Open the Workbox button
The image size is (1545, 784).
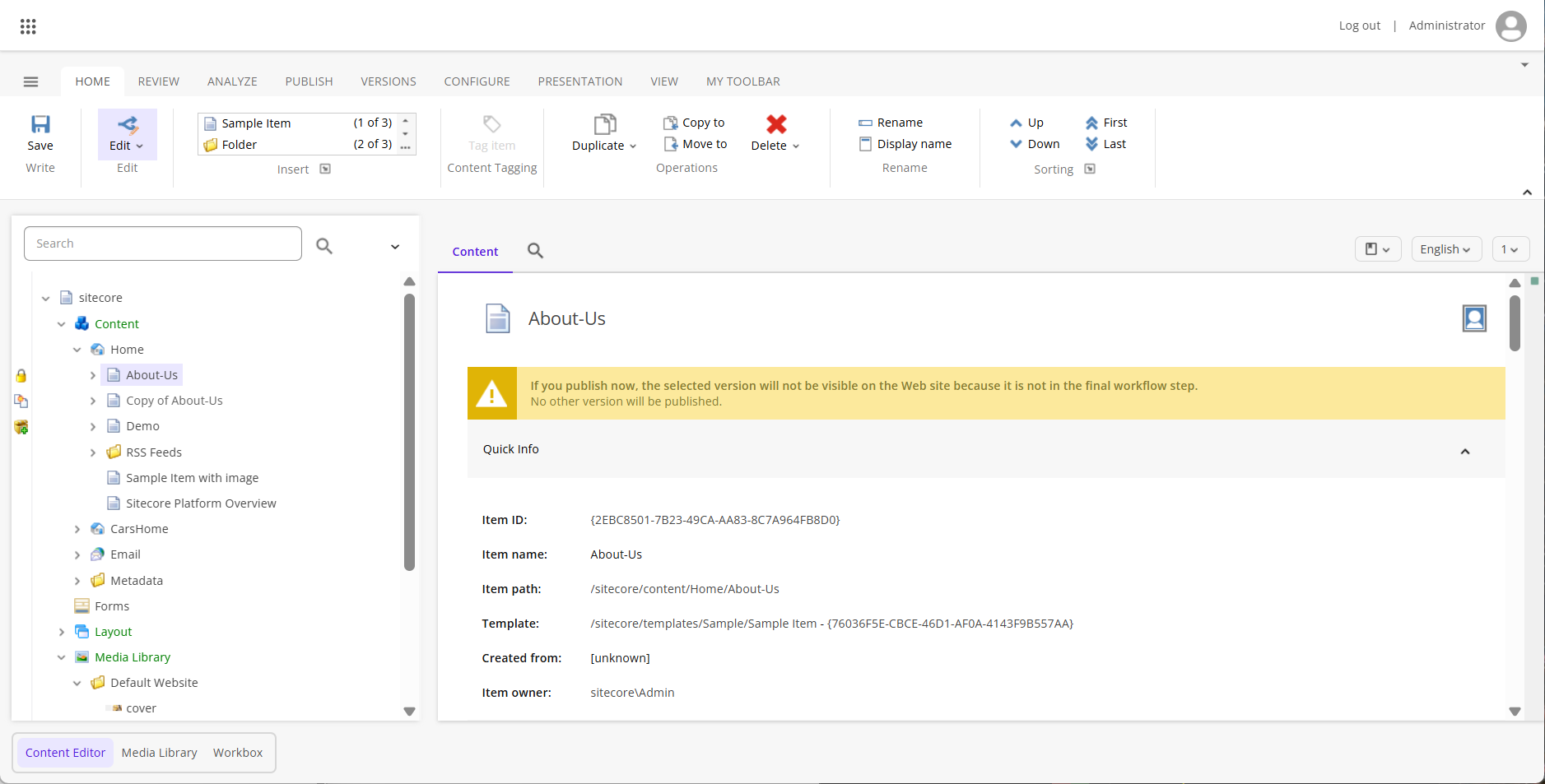tap(238, 753)
